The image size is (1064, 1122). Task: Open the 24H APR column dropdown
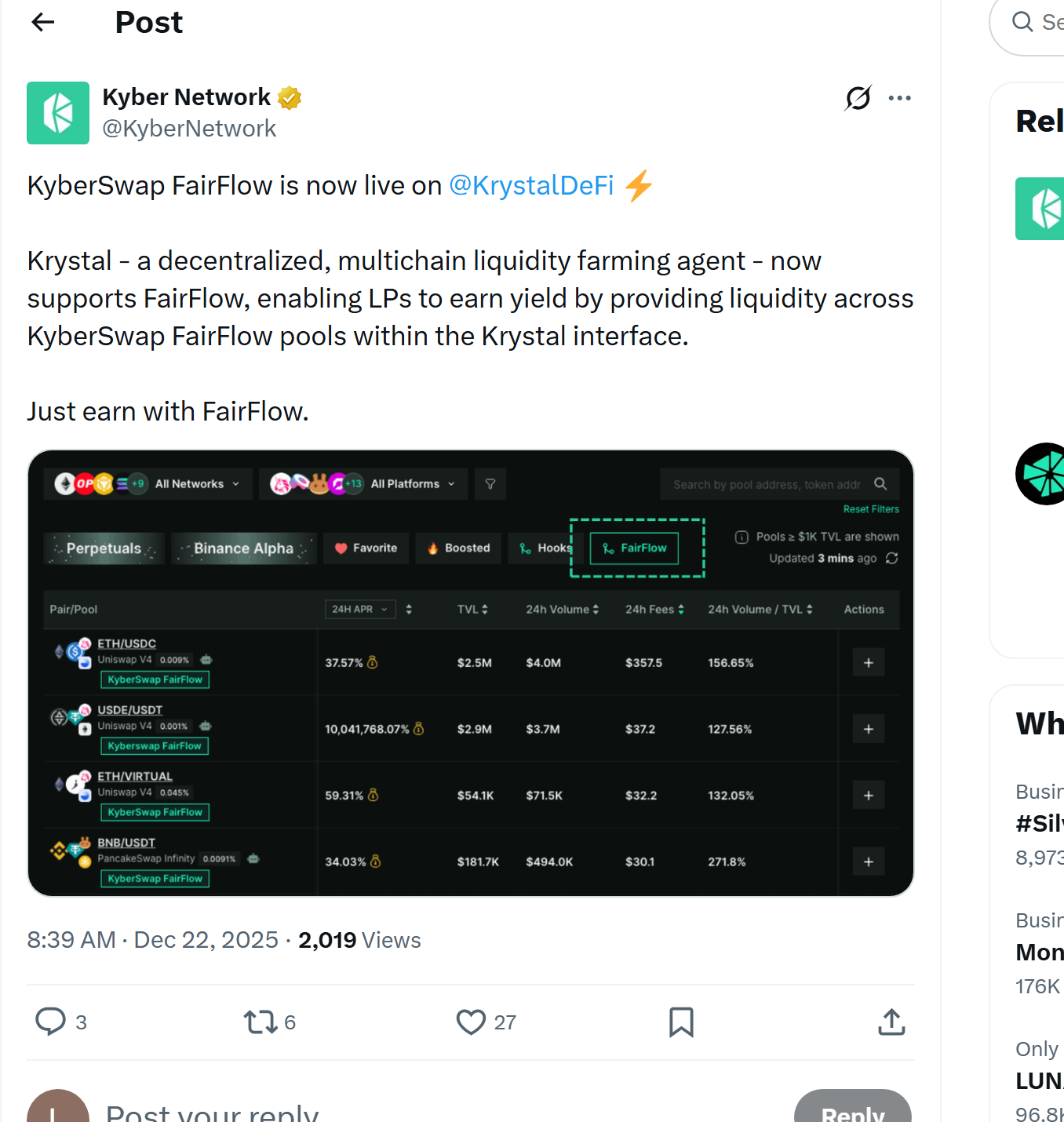click(360, 609)
